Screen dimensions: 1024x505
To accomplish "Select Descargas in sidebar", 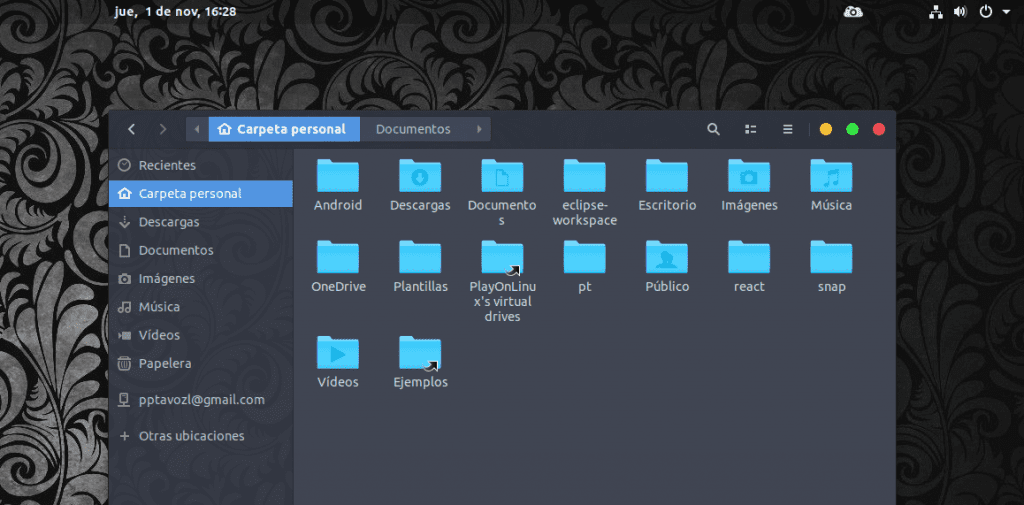I will 168,222.
